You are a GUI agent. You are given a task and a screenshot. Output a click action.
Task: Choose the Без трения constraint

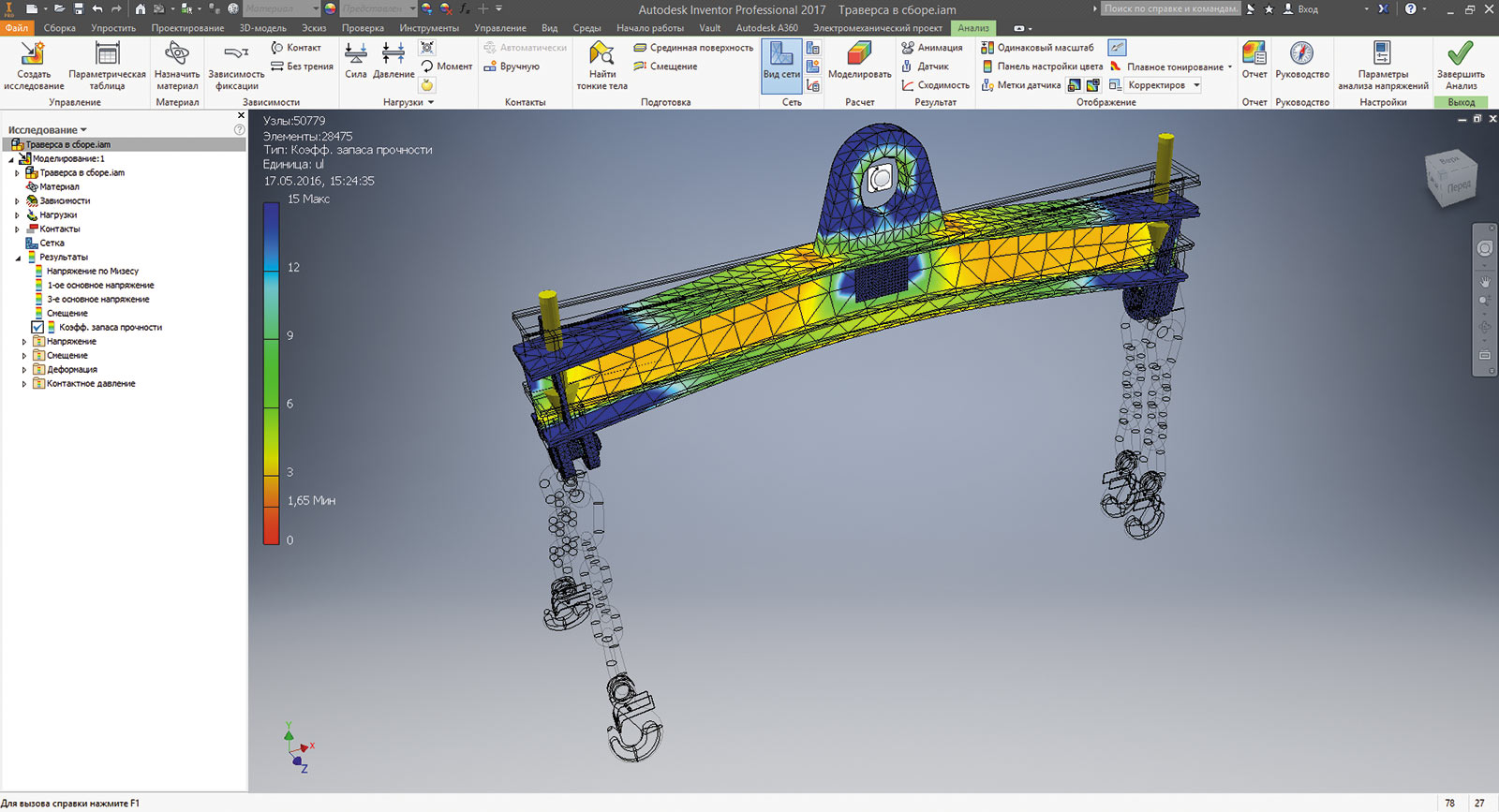point(303,66)
